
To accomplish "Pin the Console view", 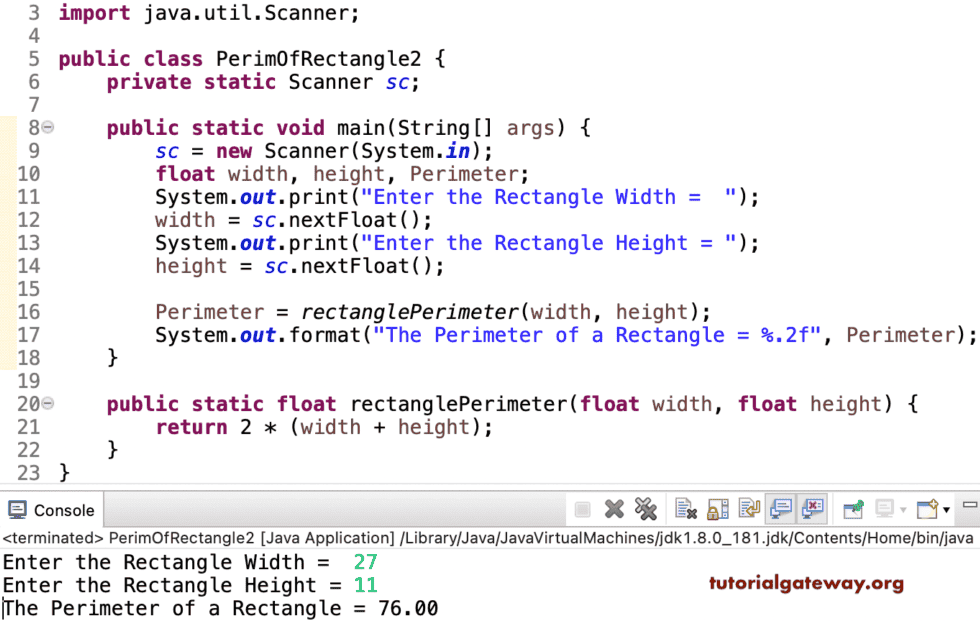I will point(852,508).
